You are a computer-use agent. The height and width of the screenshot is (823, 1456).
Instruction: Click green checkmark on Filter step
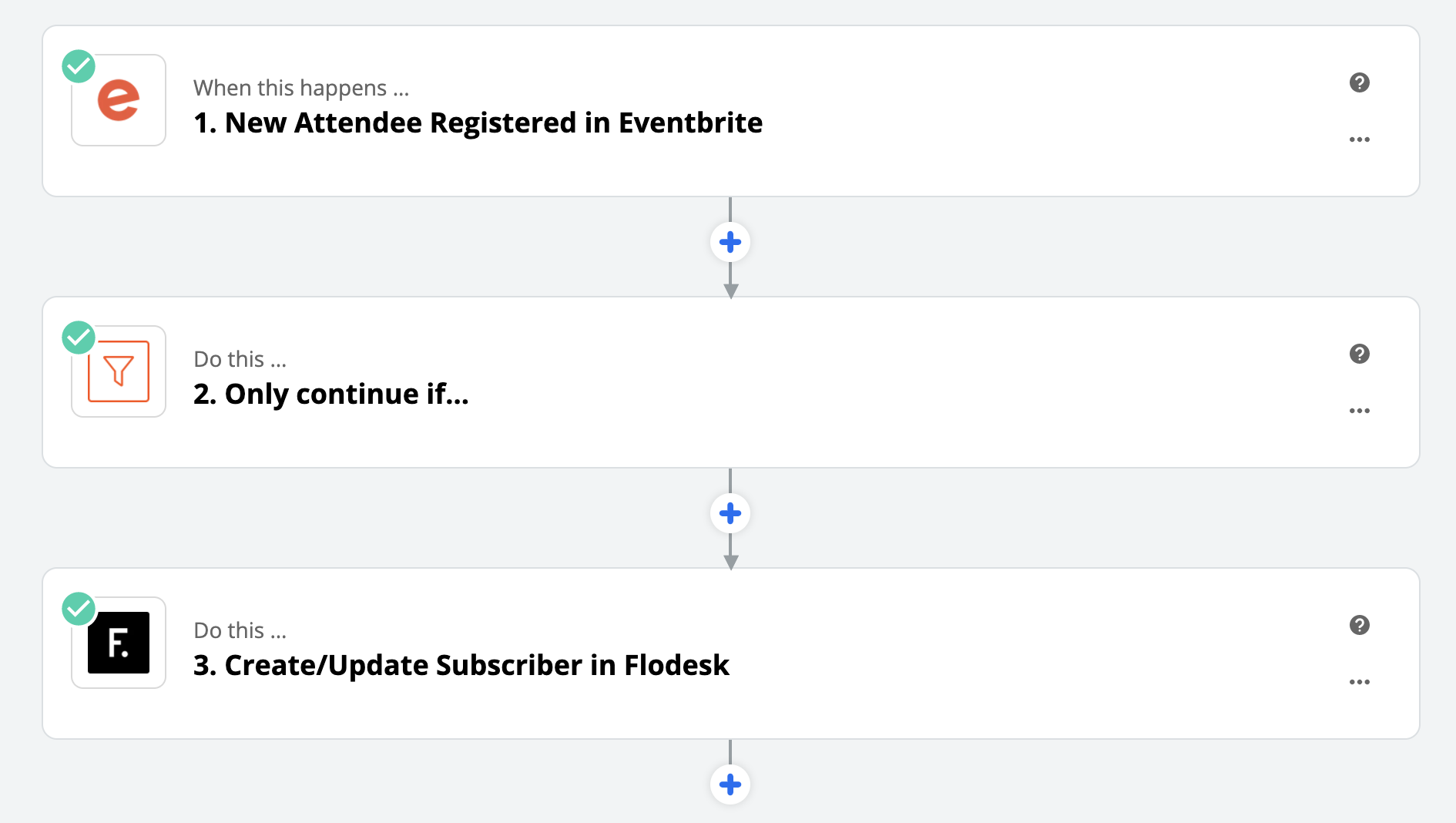[x=79, y=338]
